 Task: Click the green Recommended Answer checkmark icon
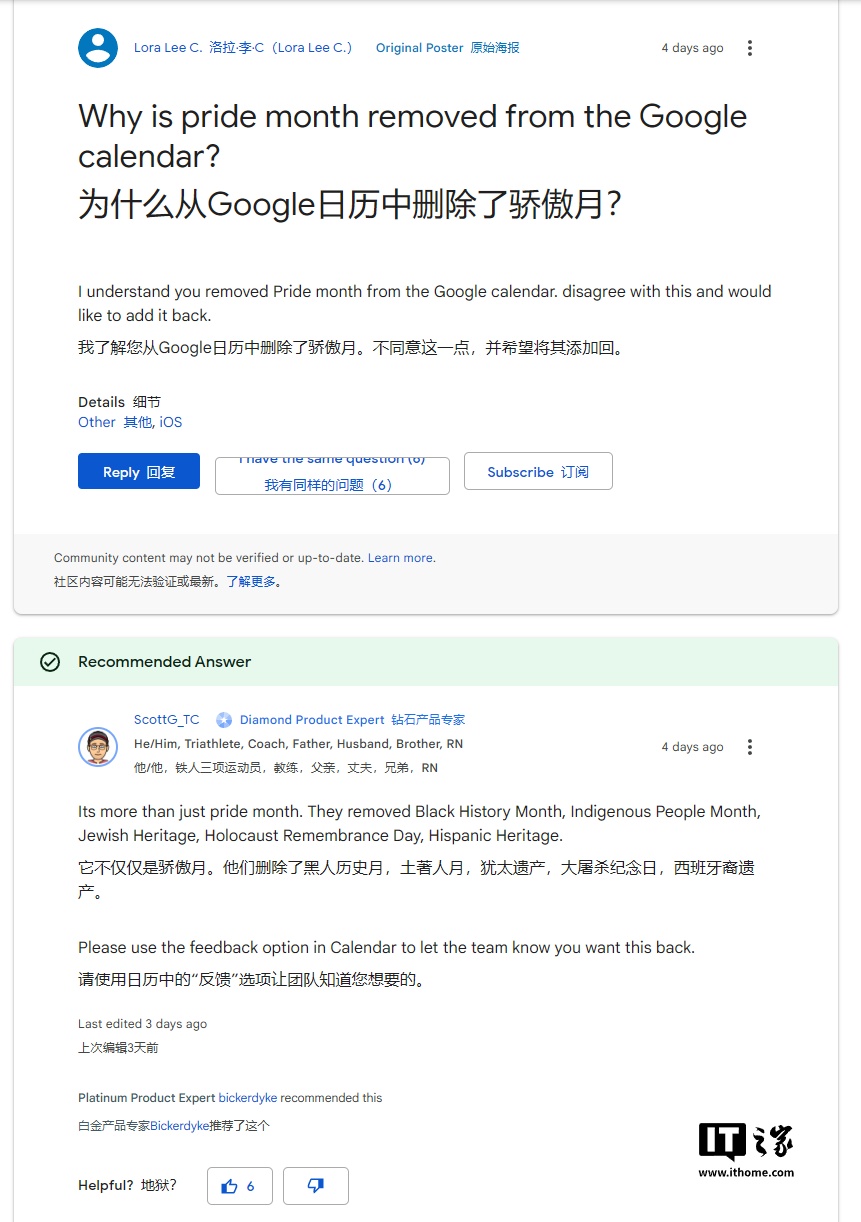coord(49,662)
